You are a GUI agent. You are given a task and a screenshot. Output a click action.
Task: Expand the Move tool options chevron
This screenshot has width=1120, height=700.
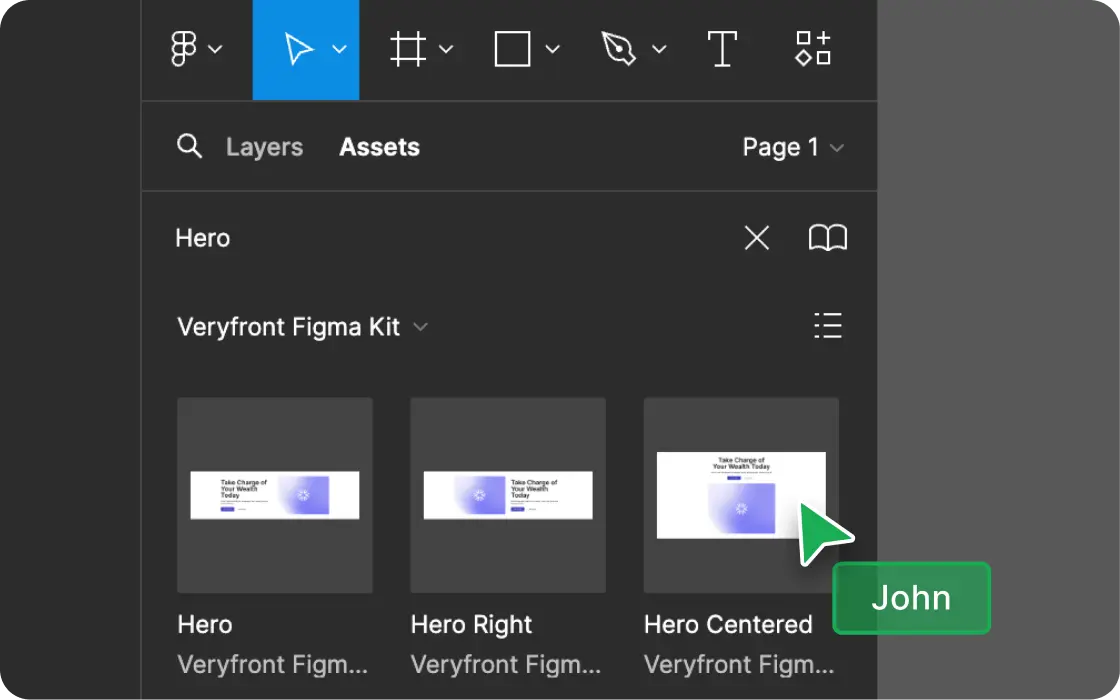tap(340, 49)
